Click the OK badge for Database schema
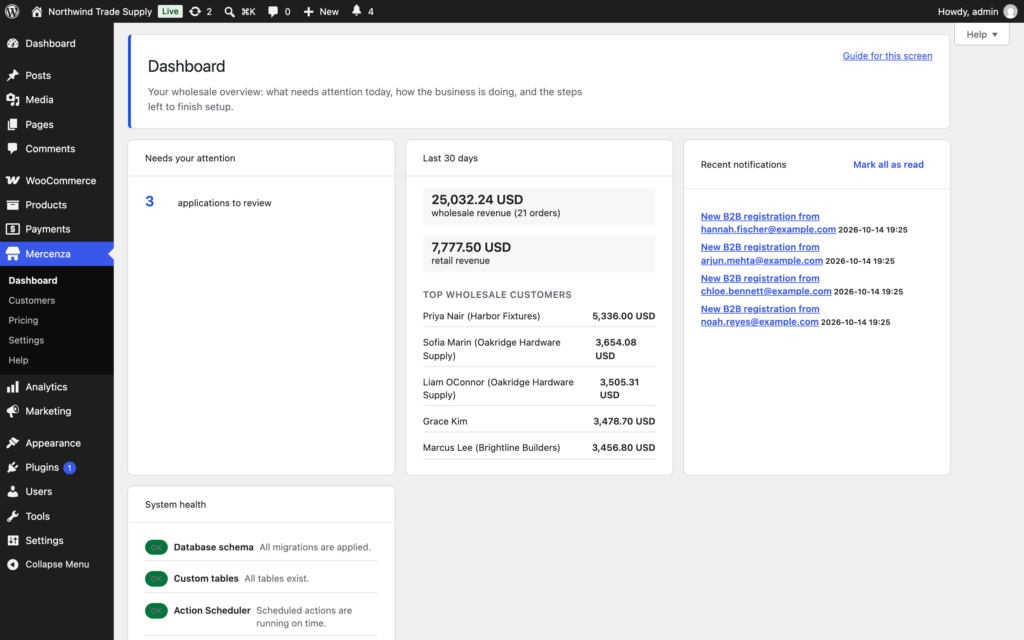 [156, 547]
